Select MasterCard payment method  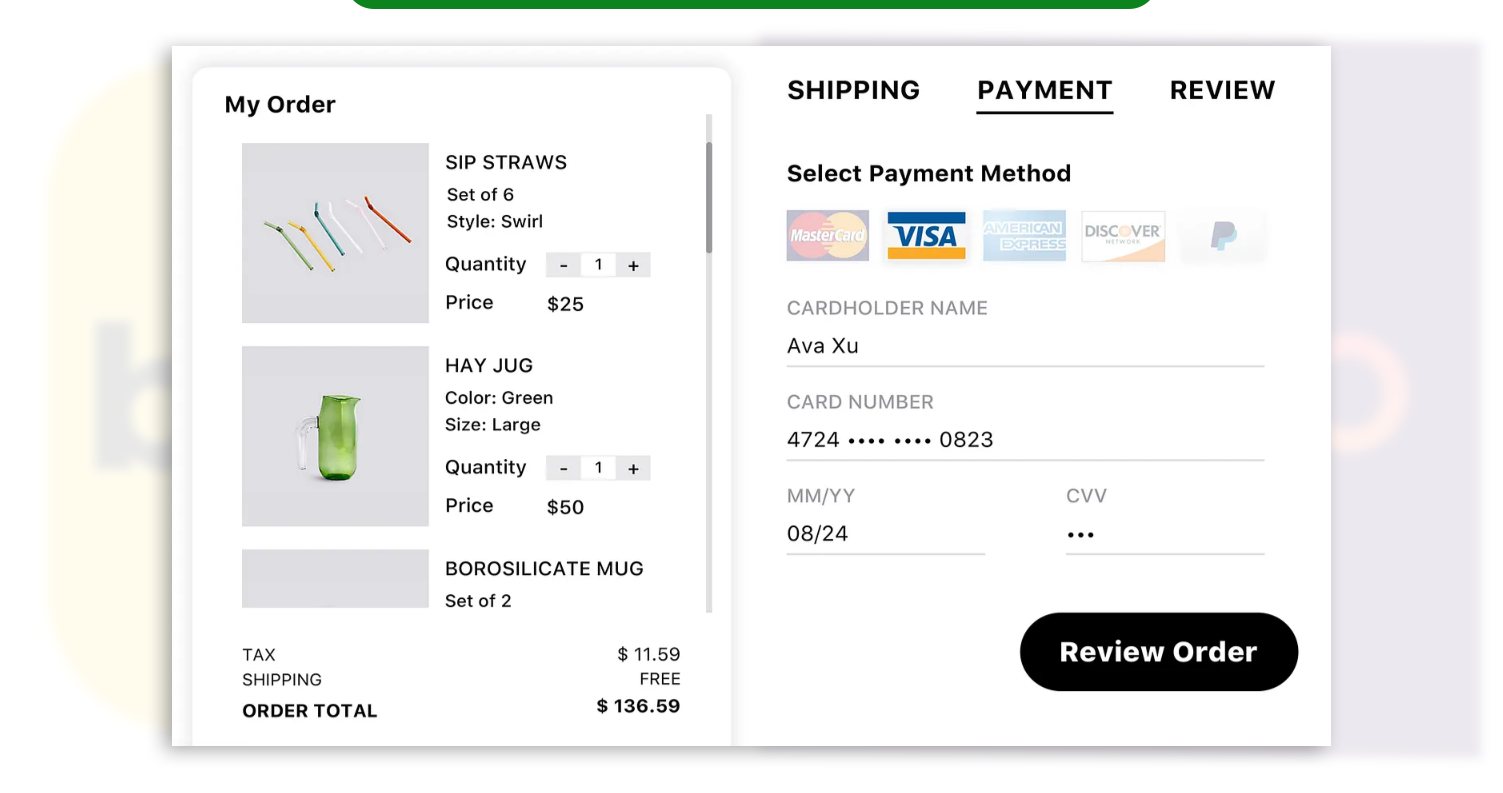(x=827, y=236)
